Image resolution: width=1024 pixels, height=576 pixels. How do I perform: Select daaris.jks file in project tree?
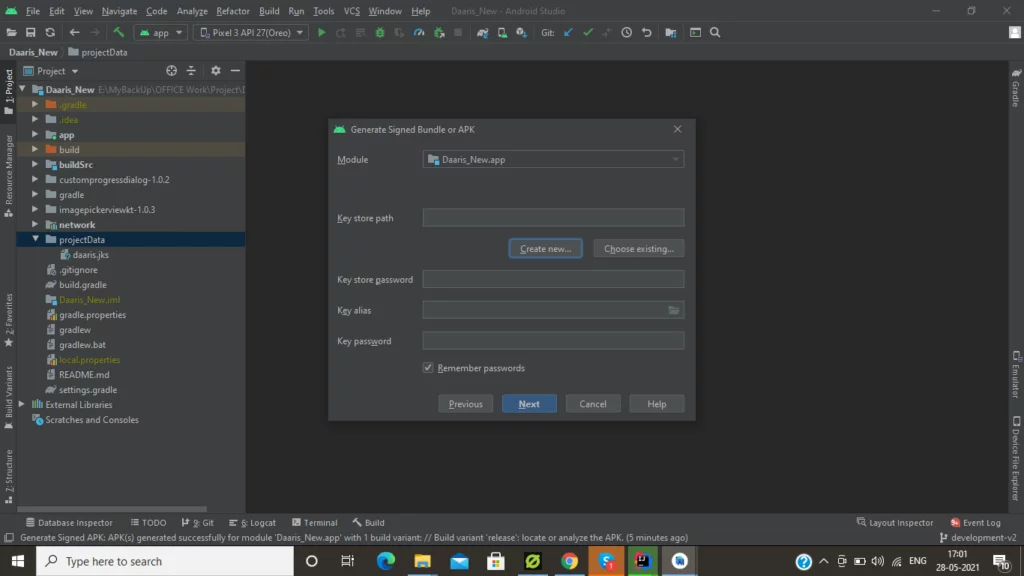pos(90,255)
